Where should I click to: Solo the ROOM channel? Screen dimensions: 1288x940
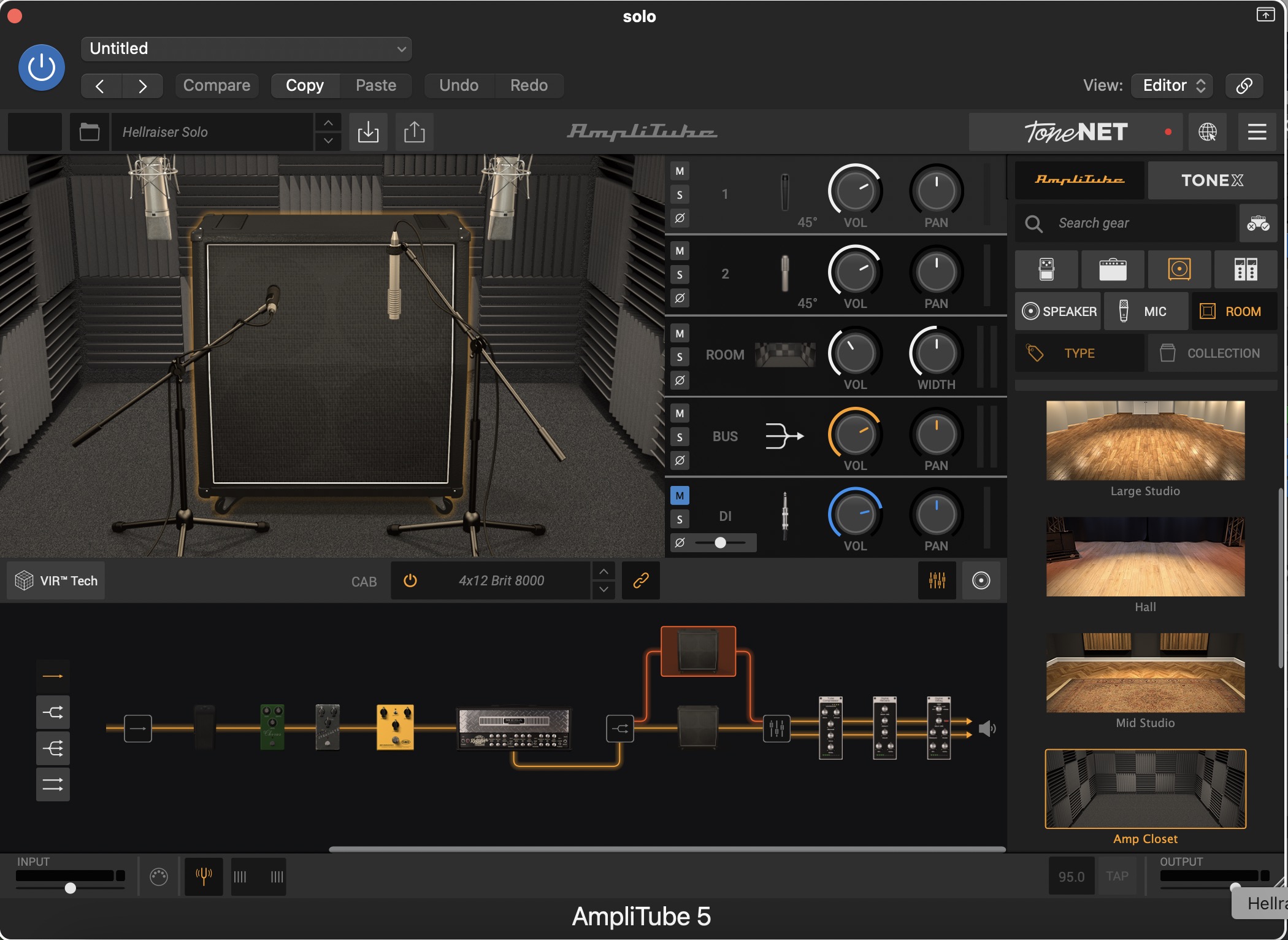[x=680, y=357]
